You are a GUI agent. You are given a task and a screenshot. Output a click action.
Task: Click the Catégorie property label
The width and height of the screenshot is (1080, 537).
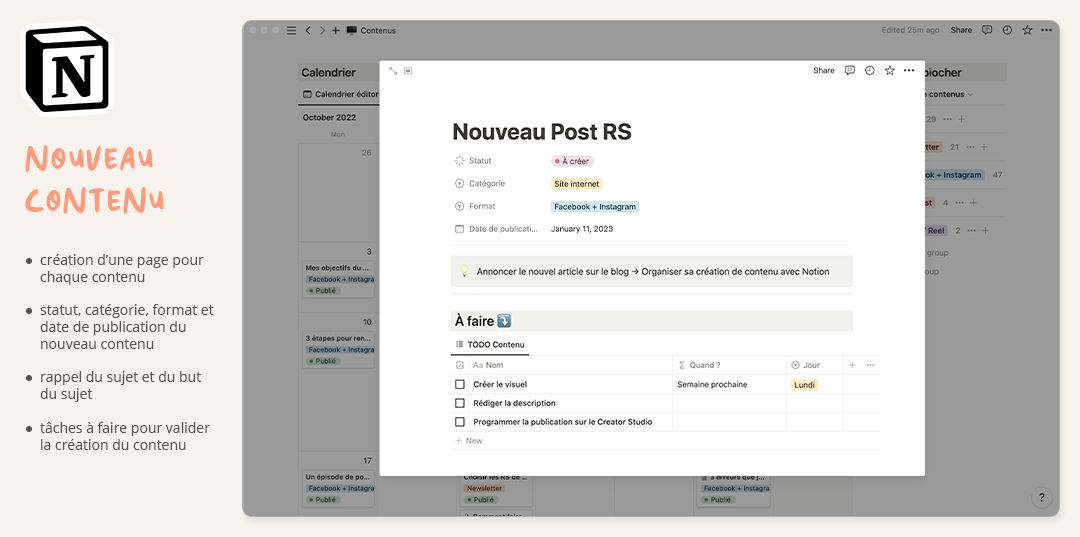click(x=487, y=183)
